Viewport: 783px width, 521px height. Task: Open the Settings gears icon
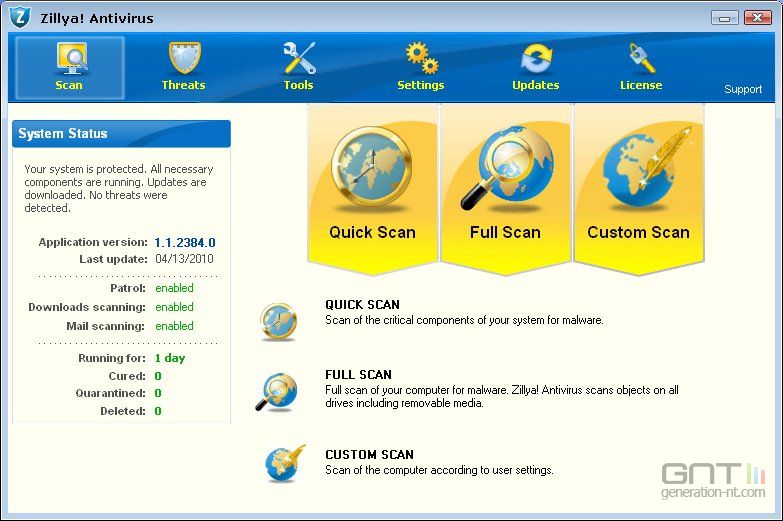pos(422,58)
